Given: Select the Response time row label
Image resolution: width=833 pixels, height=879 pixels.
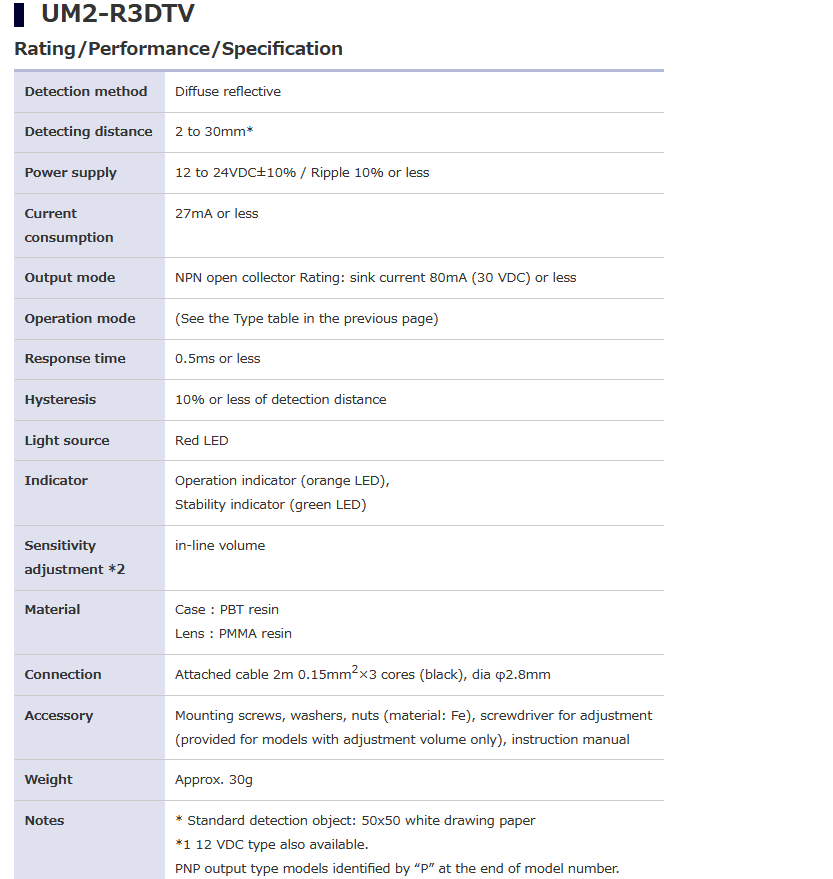Looking at the screenshot, I should (75, 358).
